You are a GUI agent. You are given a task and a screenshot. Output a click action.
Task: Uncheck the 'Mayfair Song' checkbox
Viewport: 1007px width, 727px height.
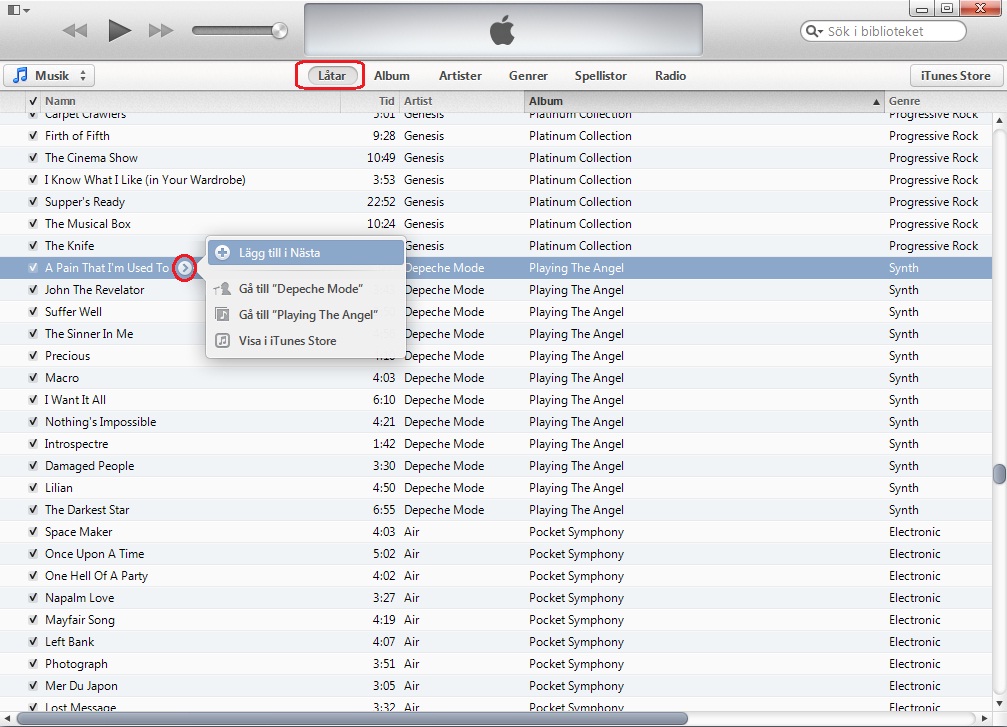[33, 620]
